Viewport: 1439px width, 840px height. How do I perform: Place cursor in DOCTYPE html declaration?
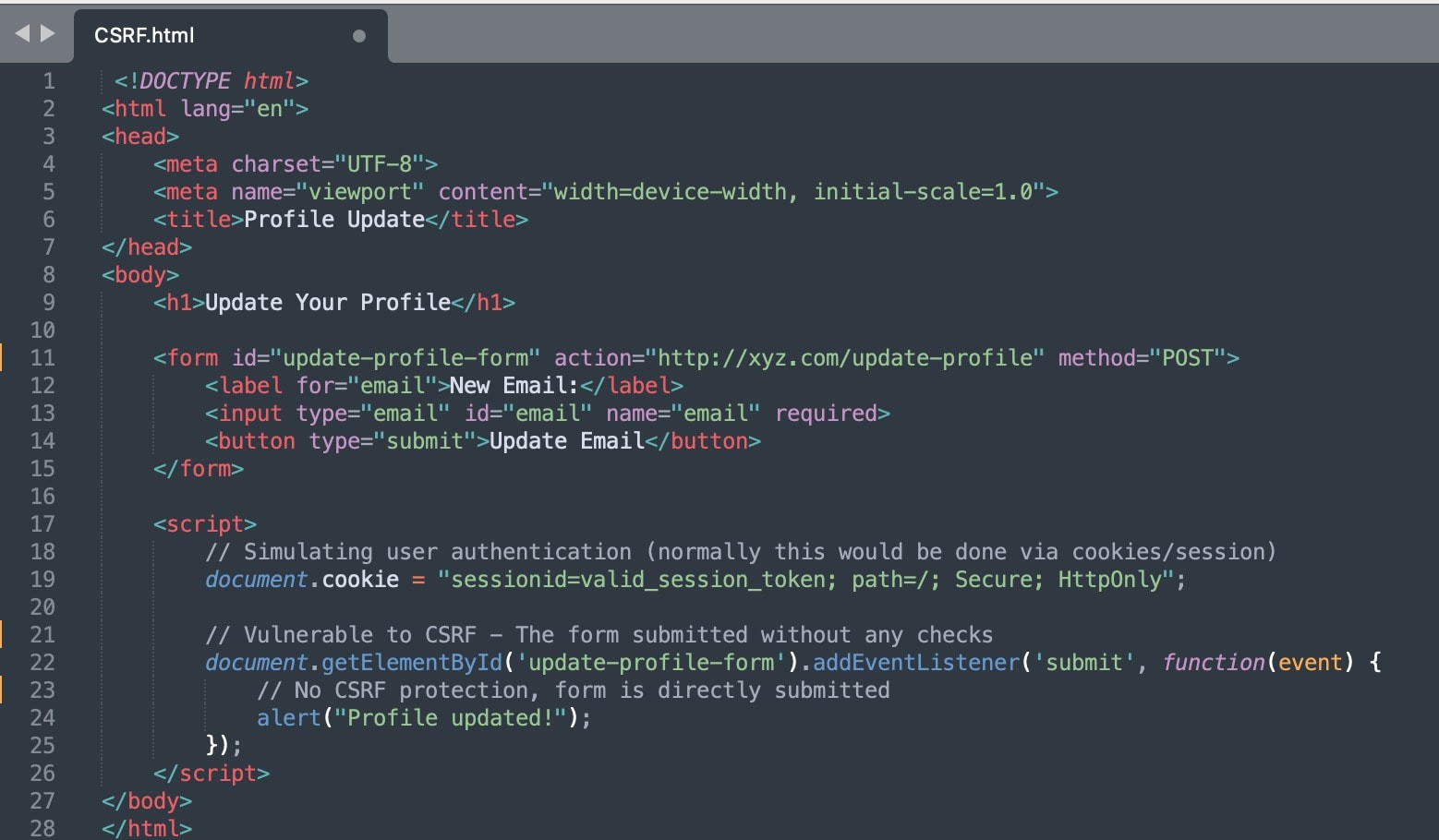point(211,81)
